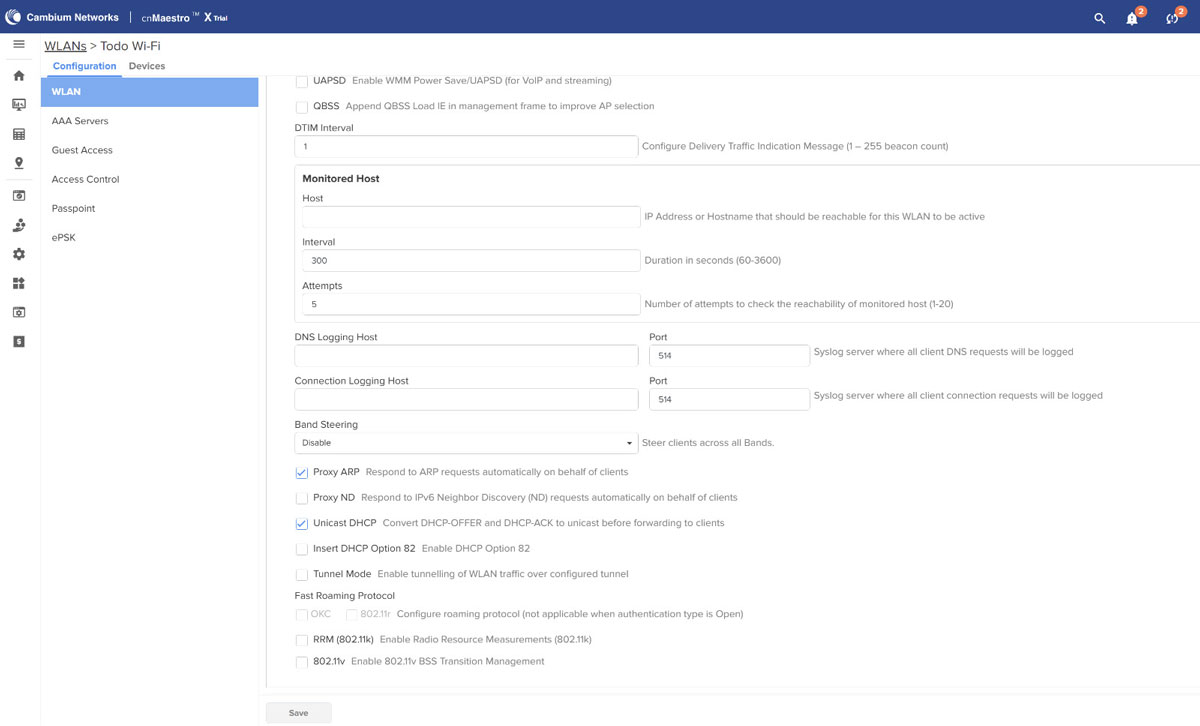Viewport: 1200px width, 726px height.
Task: Select AAA Servers in the side menu
Action: click(x=80, y=121)
